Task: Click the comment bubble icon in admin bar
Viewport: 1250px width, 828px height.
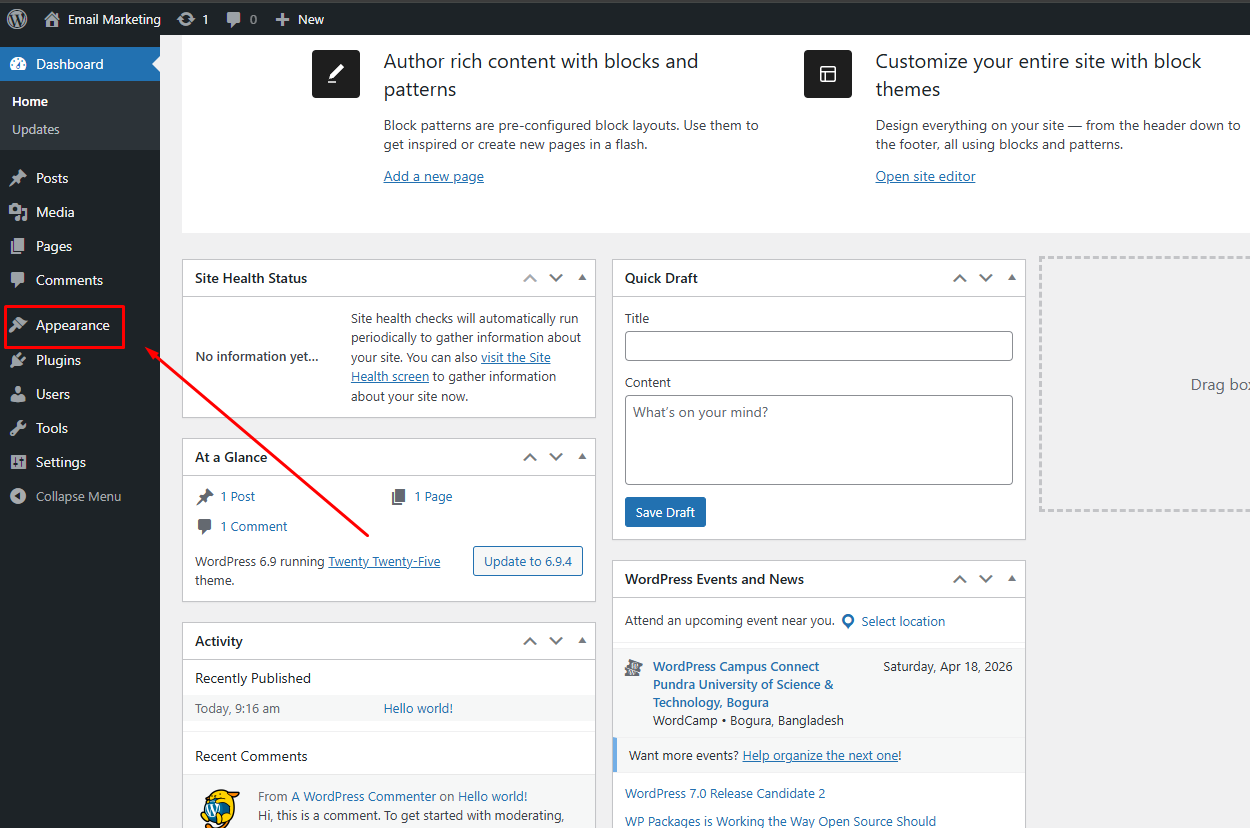Action: tap(233, 18)
